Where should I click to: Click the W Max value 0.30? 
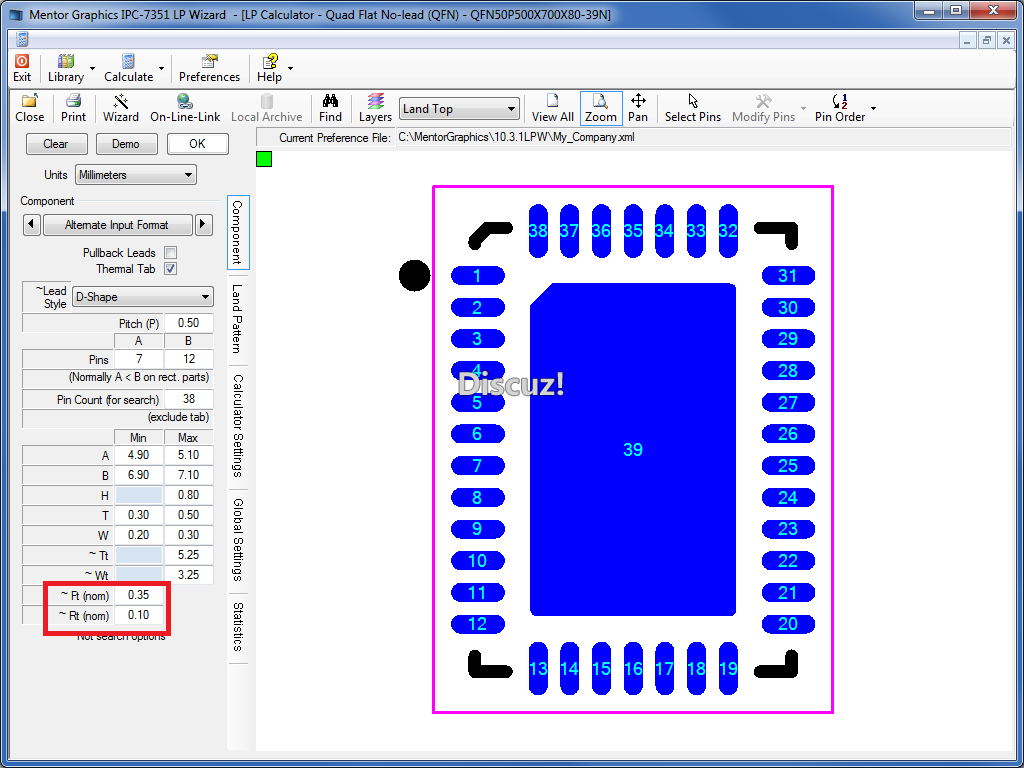click(188, 535)
